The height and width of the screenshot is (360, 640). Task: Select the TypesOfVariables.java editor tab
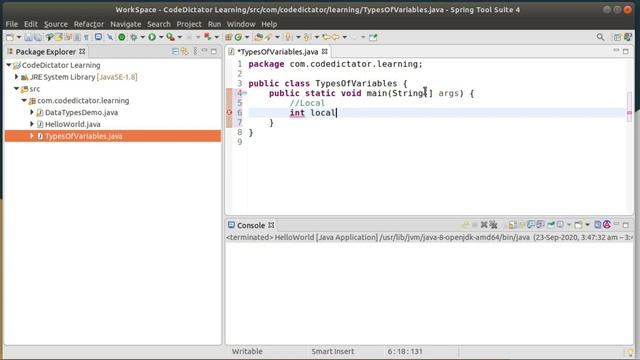click(278, 52)
